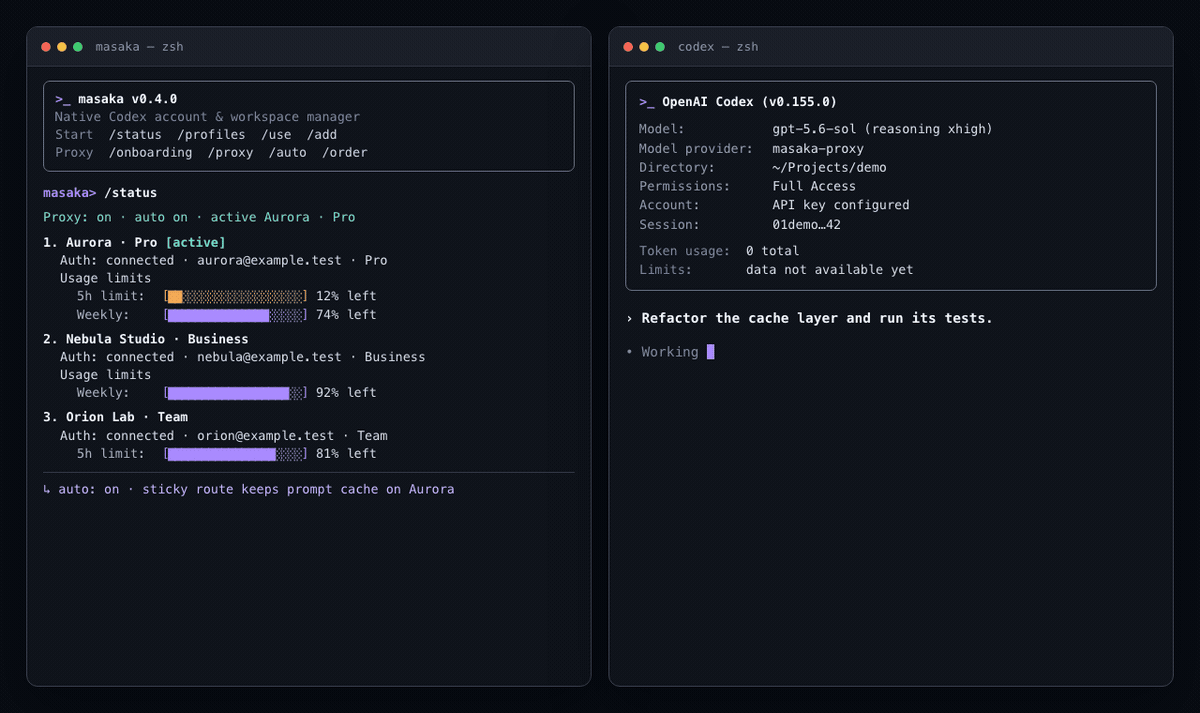1200x713 pixels.
Task: Click the /auto command
Action: tap(287, 153)
